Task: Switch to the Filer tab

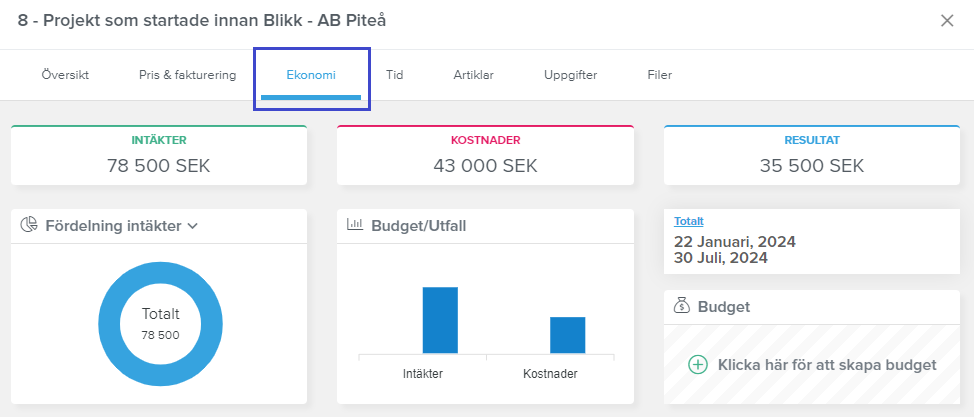Action: 659,75
